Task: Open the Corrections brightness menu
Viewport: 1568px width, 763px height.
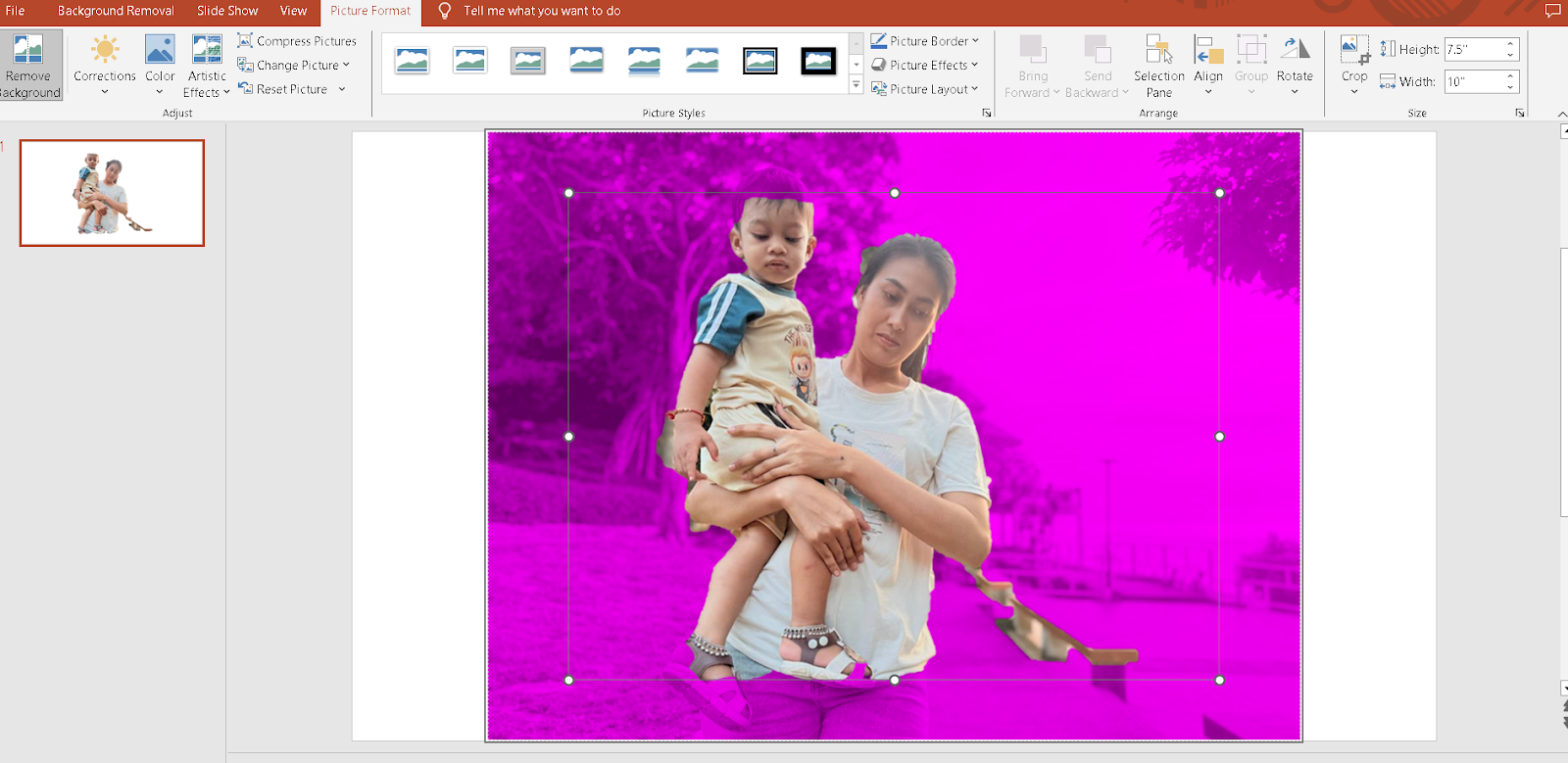Action: tap(105, 65)
